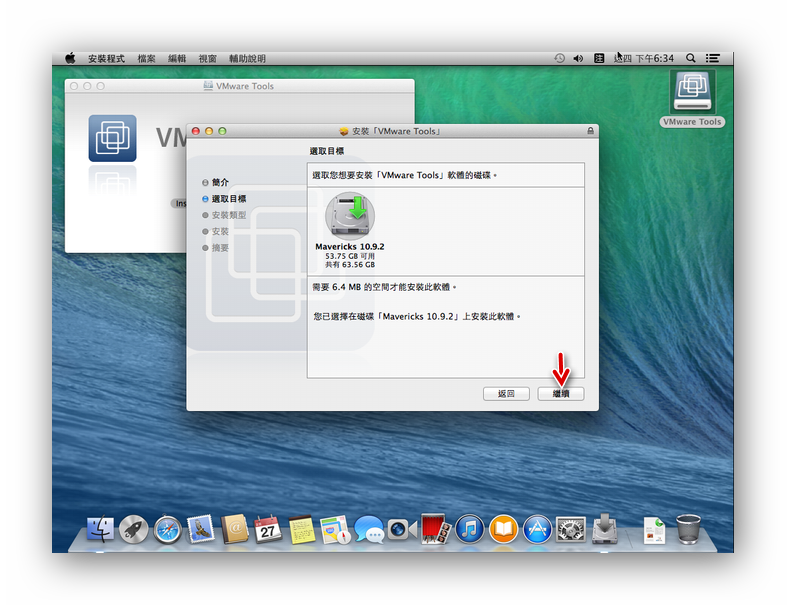Click the 選取目標 heading text
The height and width of the screenshot is (605, 800).
coord(327,151)
